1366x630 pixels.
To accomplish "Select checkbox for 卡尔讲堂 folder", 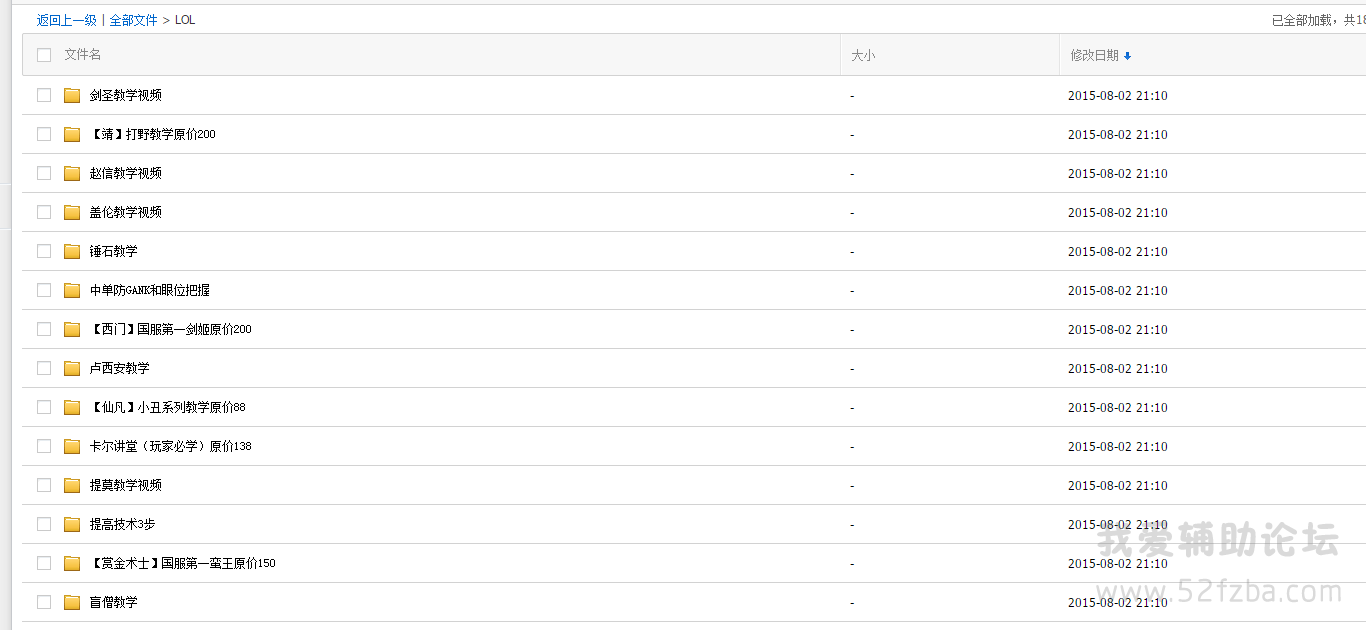I will click(x=44, y=446).
